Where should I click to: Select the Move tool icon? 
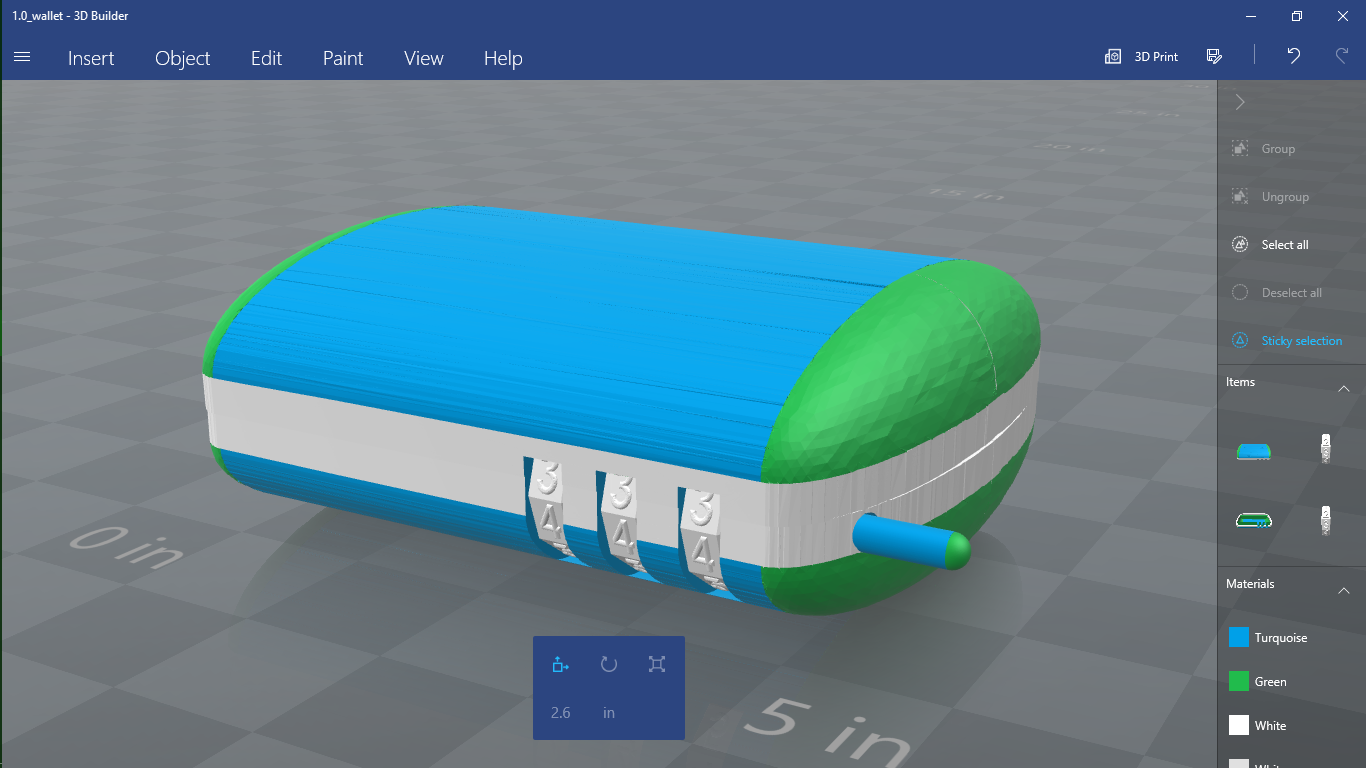[x=561, y=664]
